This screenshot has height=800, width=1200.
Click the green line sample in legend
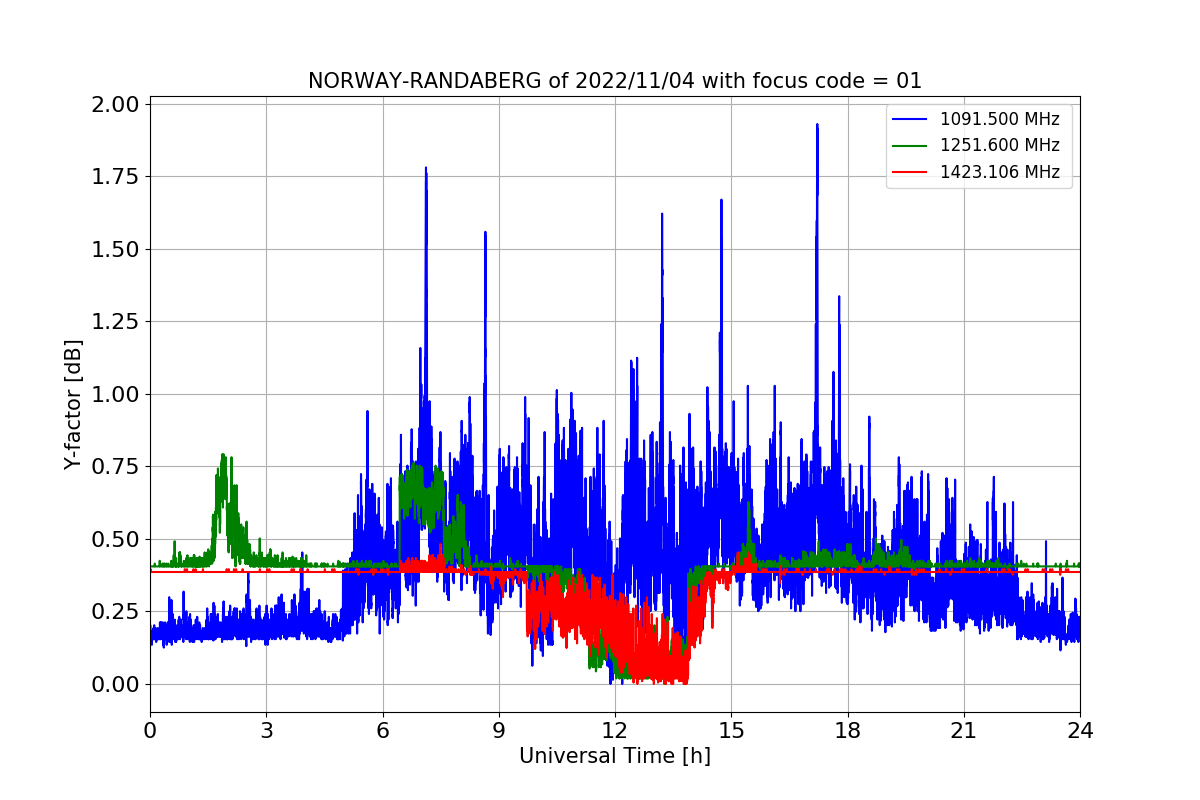click(911, 146)
